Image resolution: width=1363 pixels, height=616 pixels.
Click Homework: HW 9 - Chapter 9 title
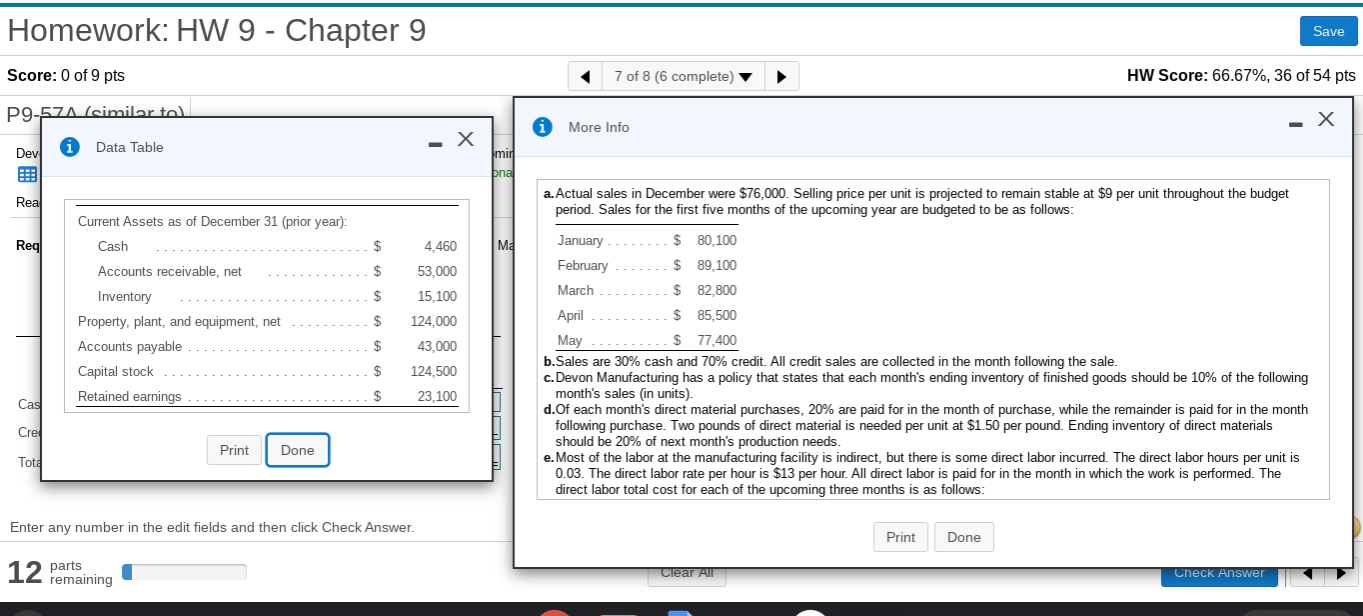[x=217, y=31]
